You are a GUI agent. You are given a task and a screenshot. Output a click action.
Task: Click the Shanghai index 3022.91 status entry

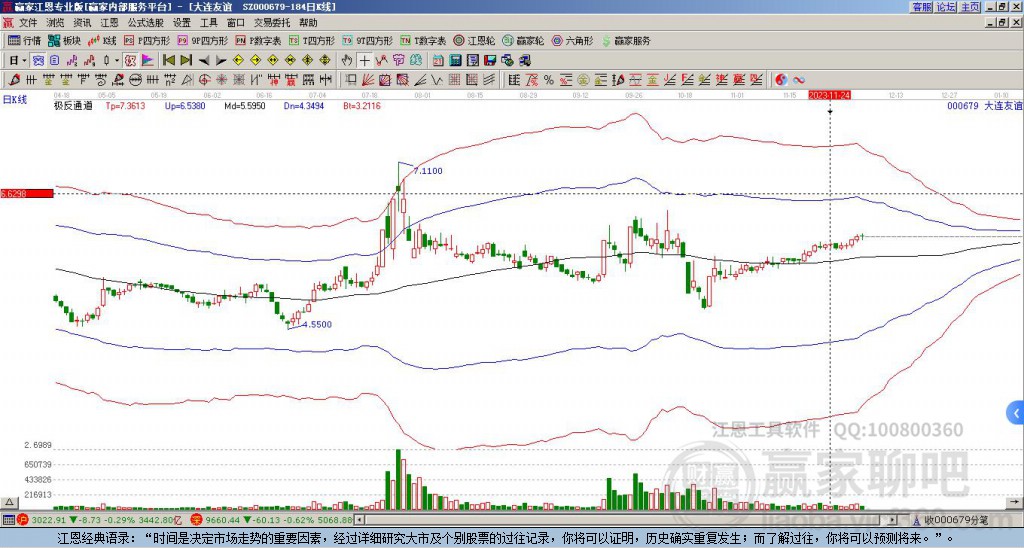(x=101, y=520)
